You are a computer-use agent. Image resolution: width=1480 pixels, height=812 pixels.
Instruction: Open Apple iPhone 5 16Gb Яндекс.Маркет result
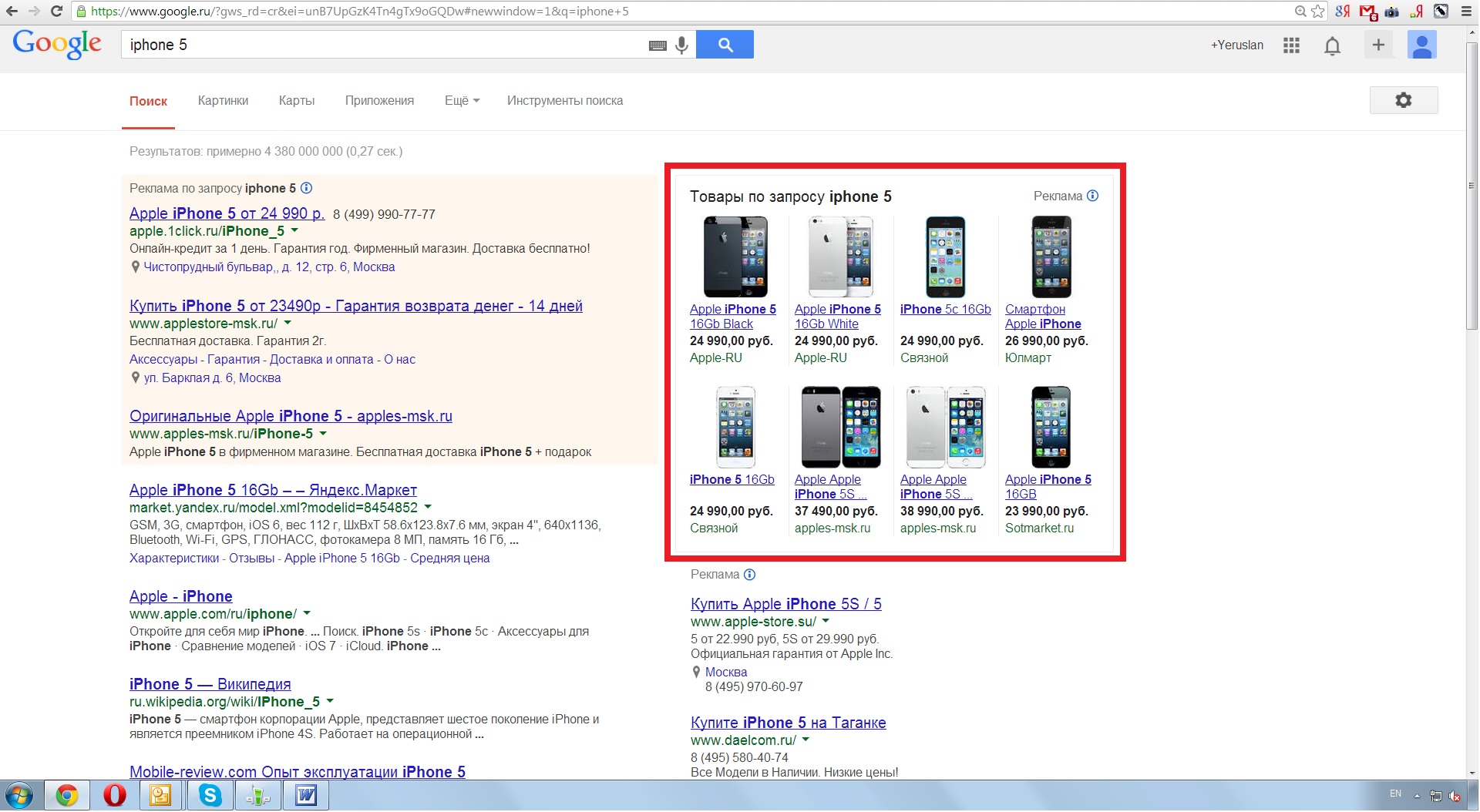coord(273,490)
